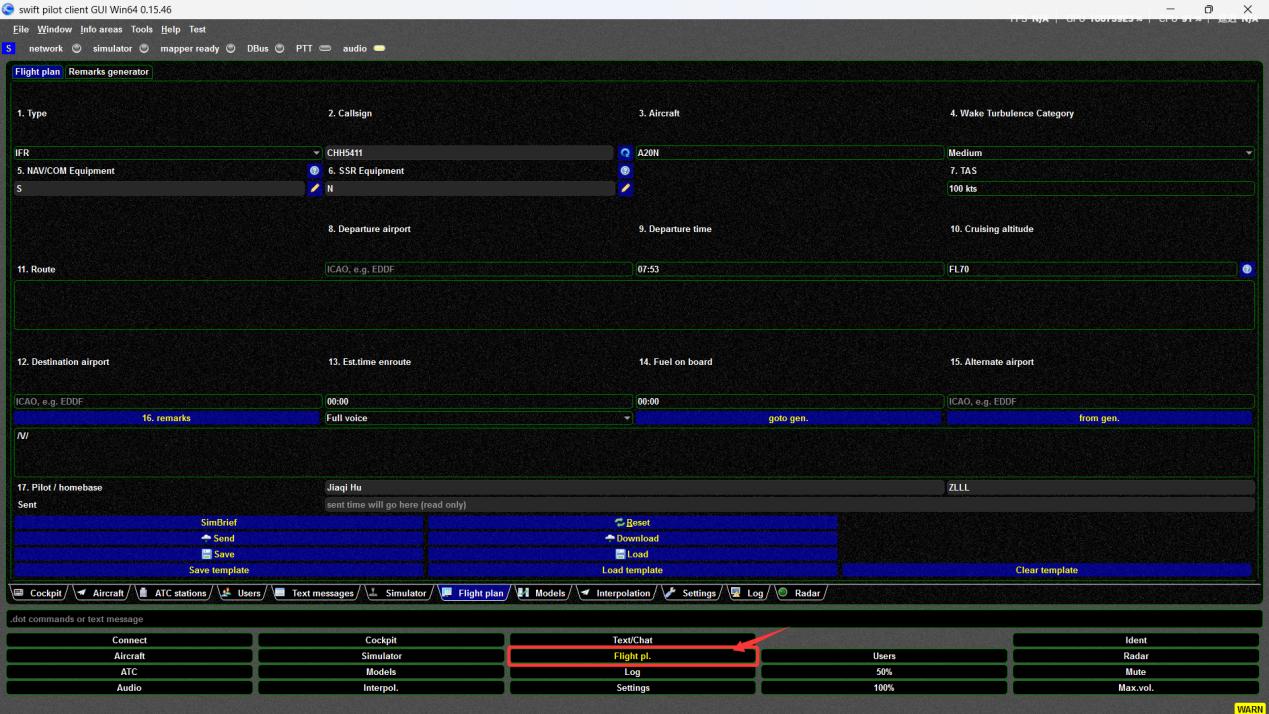The image size is (1269, 714).
Task: Click the Text/Chat button
Action: point(633,640)
